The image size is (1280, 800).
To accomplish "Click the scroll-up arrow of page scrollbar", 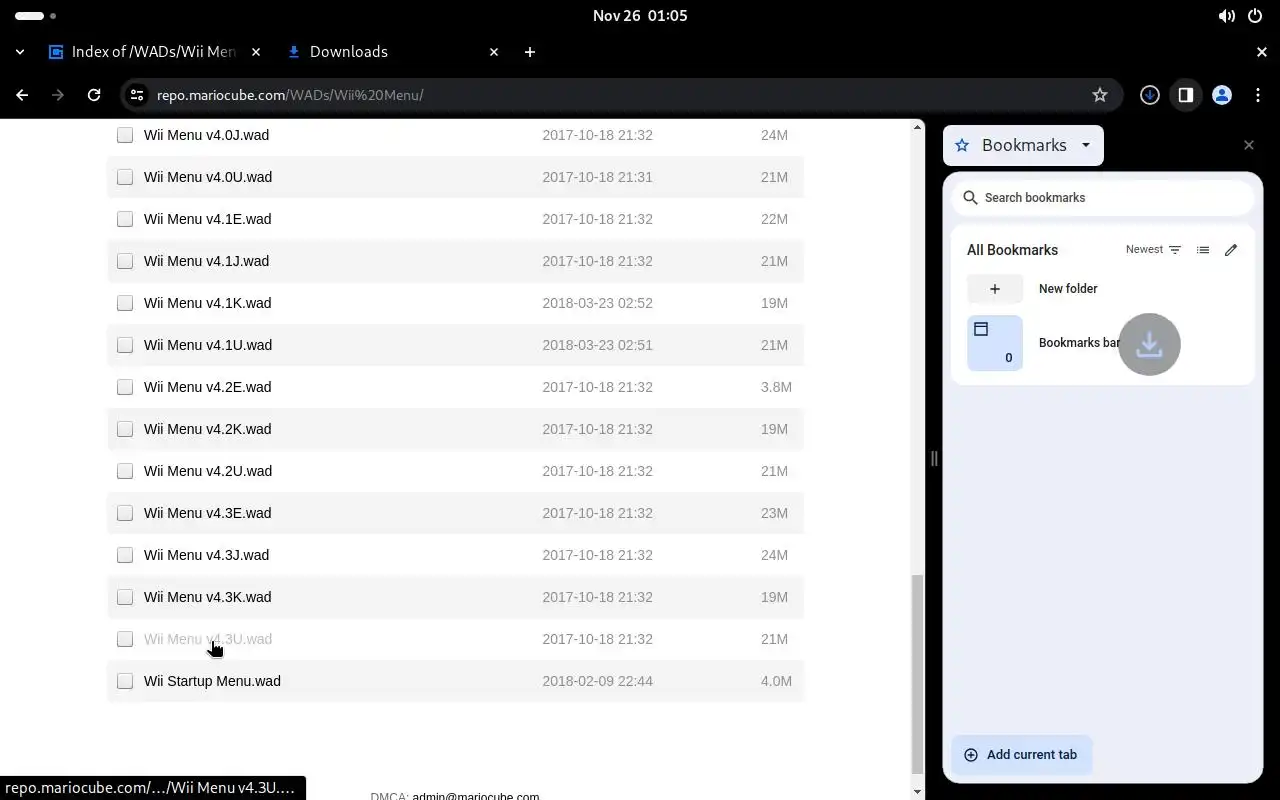I will tap(918, 126).
